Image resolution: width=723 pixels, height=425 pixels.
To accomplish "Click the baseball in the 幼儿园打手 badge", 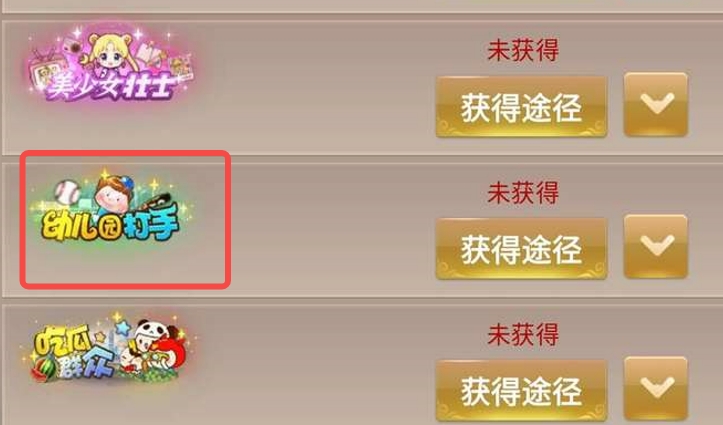I will [67, 192].
